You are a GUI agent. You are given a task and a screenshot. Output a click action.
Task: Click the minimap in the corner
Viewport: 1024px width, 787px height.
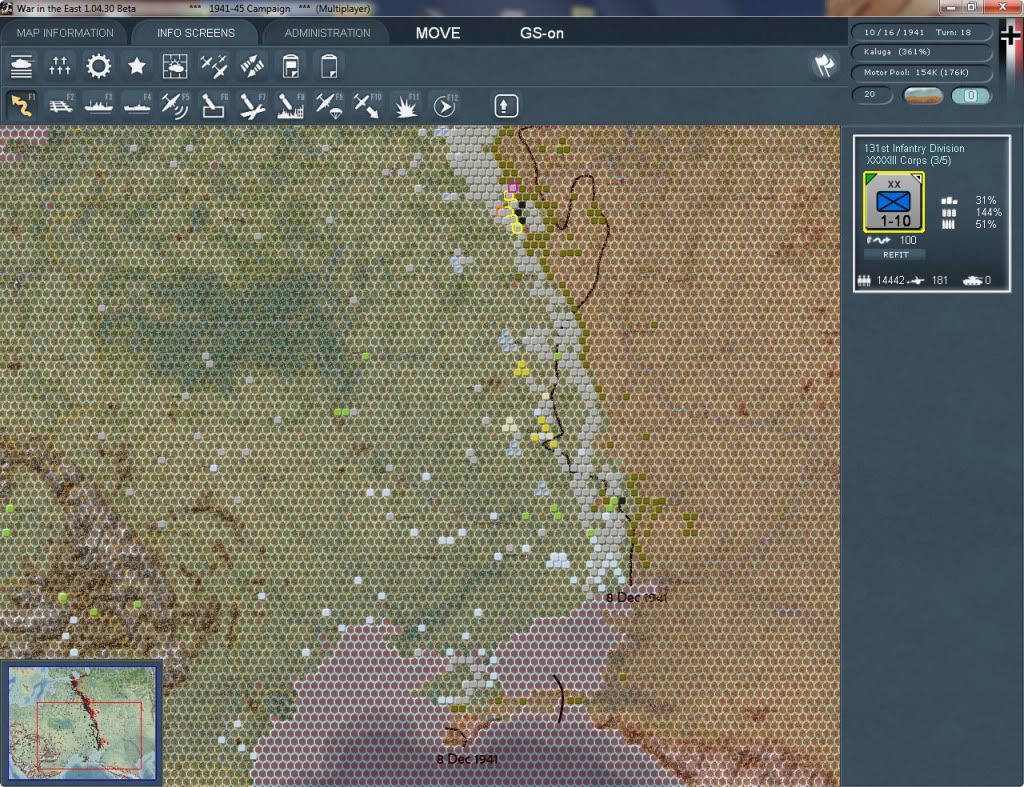pyautogui.click(x=82, y=723)
